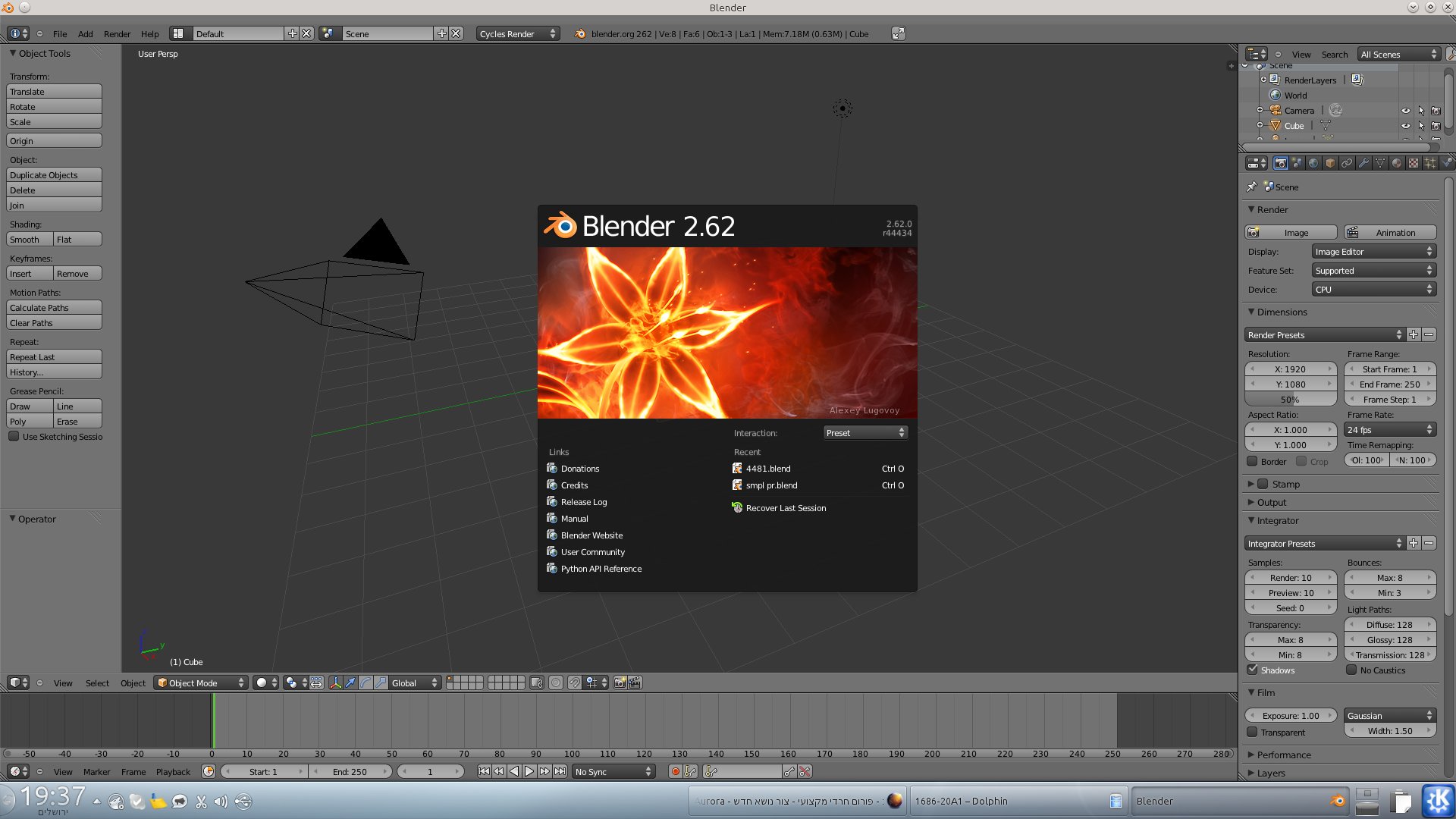Enable the No Caustics checkbox
This screenshot has width=1456, height=819.
pos(1351,670)
